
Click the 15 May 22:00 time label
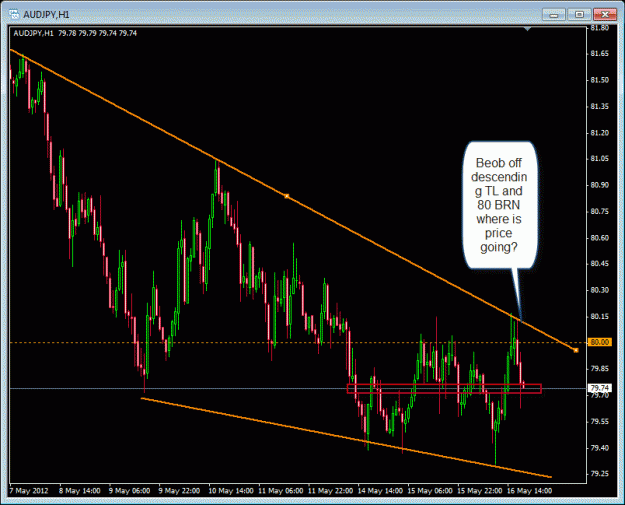pos(480,491)
